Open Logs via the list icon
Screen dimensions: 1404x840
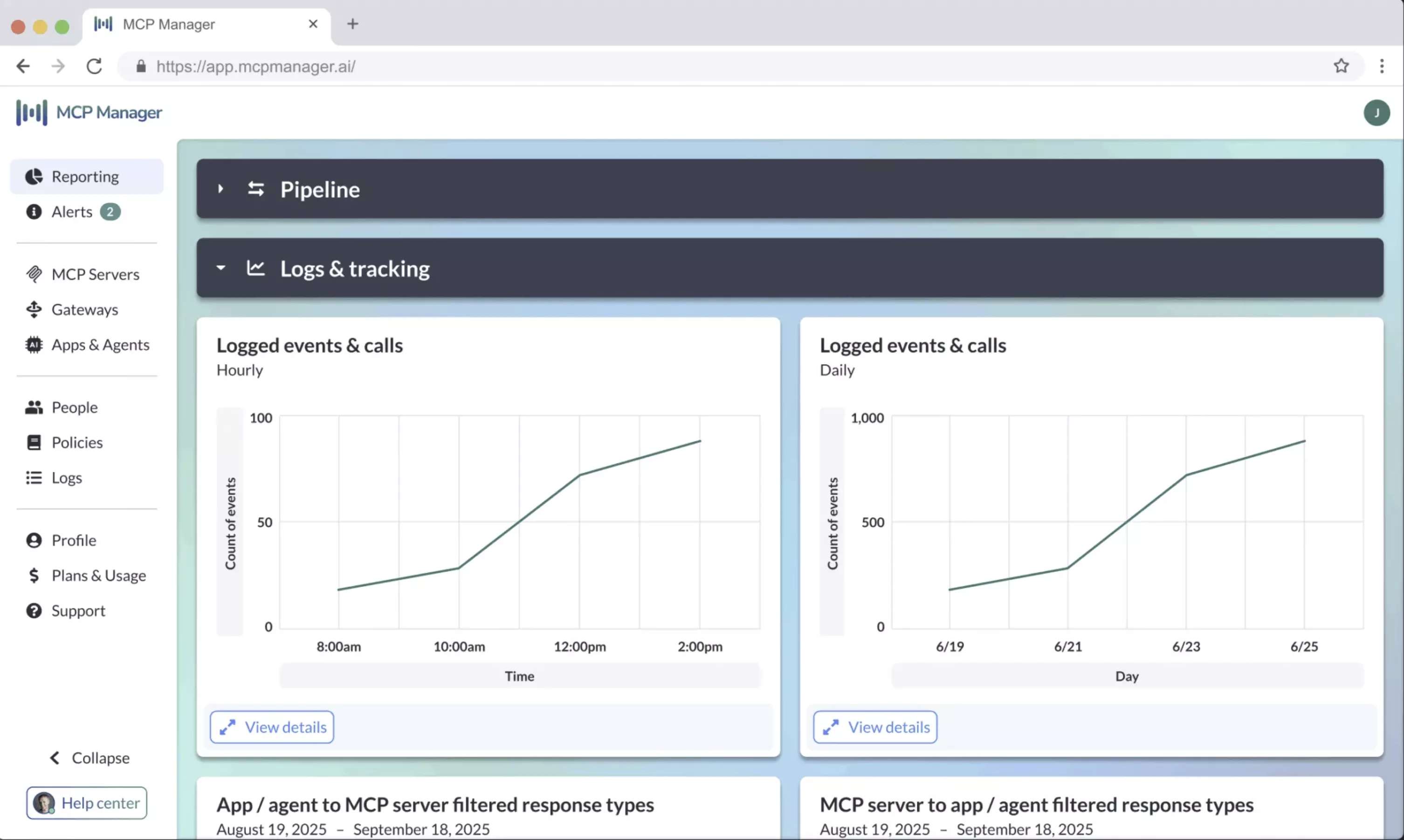click(34, 477)
